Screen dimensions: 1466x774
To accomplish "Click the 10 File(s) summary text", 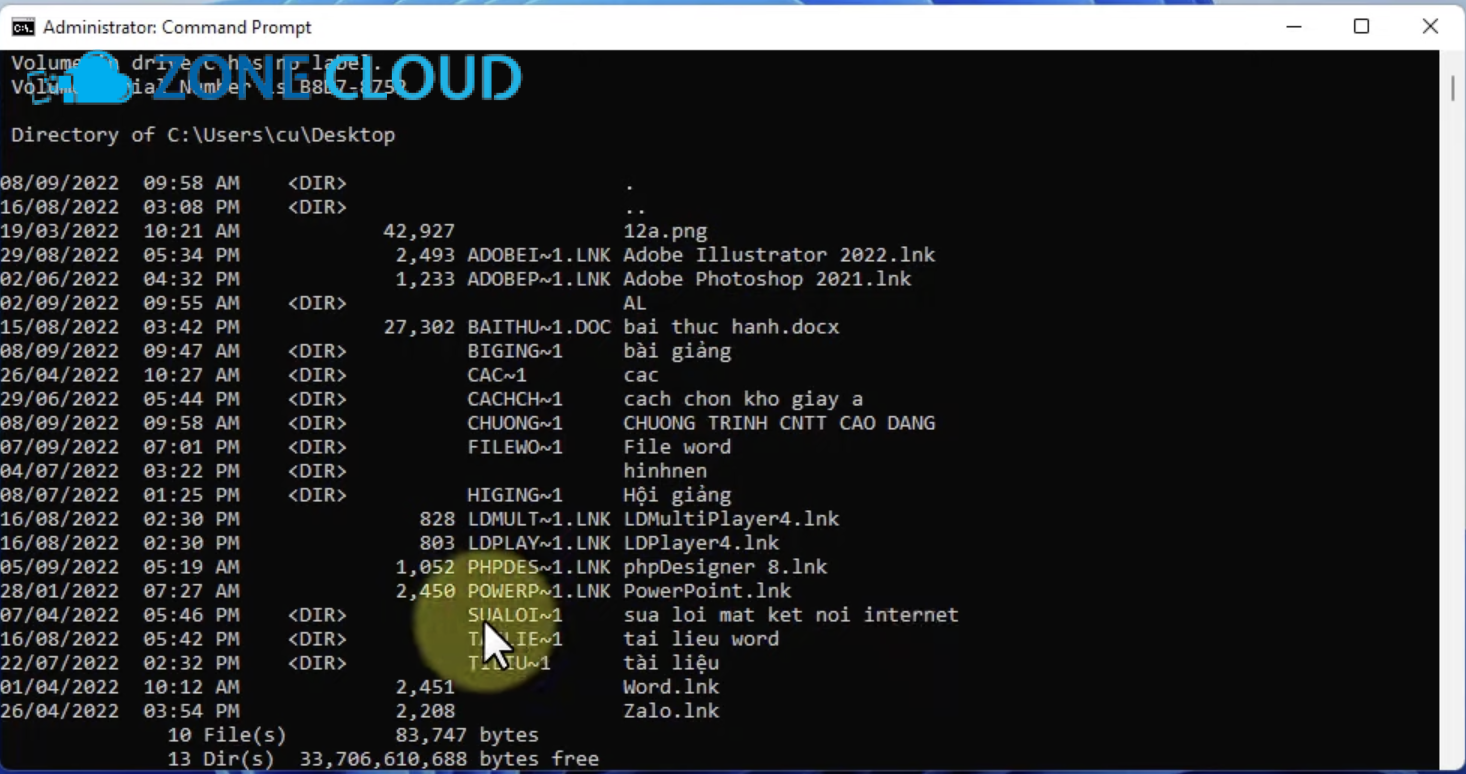I will (x=227, y=735).
